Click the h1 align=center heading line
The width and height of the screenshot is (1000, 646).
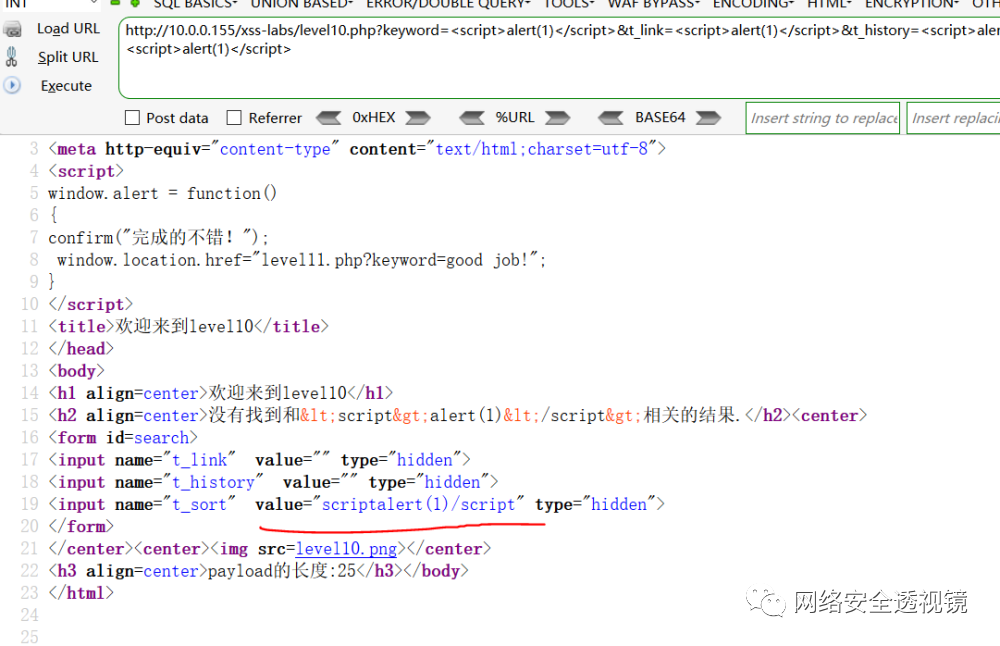[221, 393]
